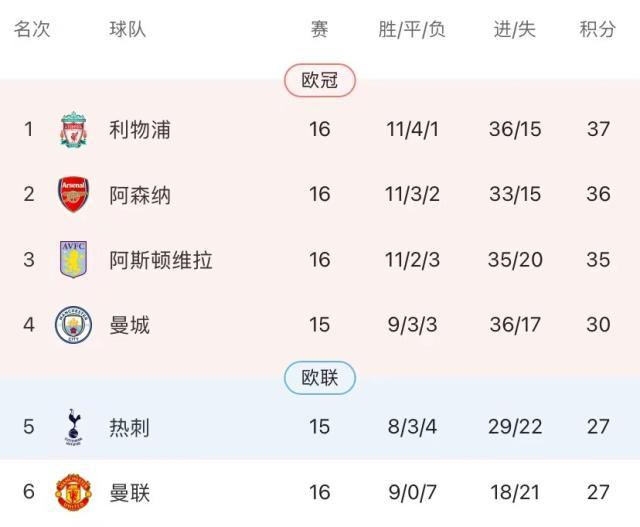Open team name 阿森纳
The width and height of the screenshot is (640, 527).
140,194
